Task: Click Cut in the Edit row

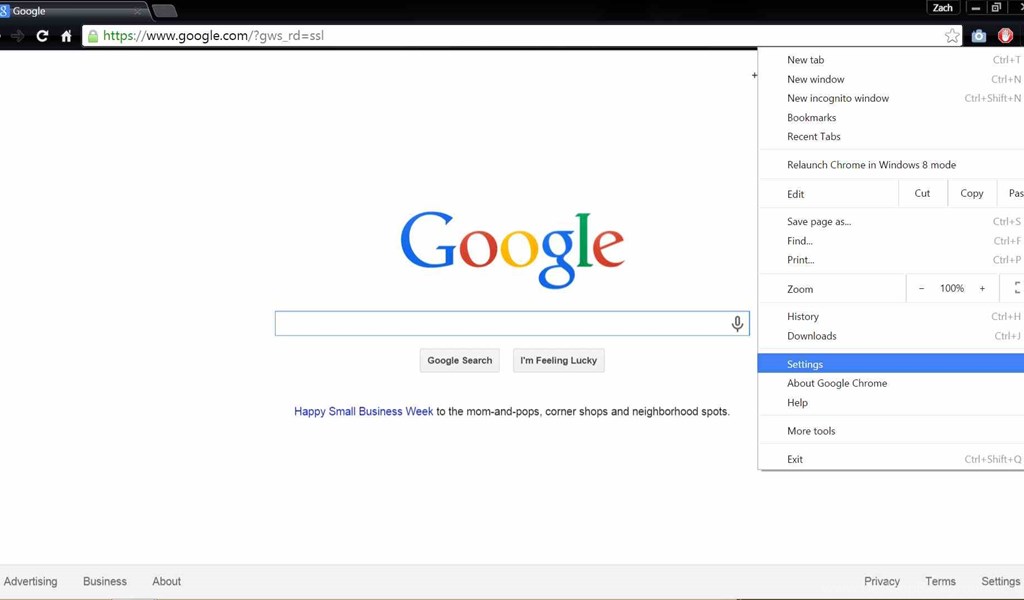Action: point(922,193)
